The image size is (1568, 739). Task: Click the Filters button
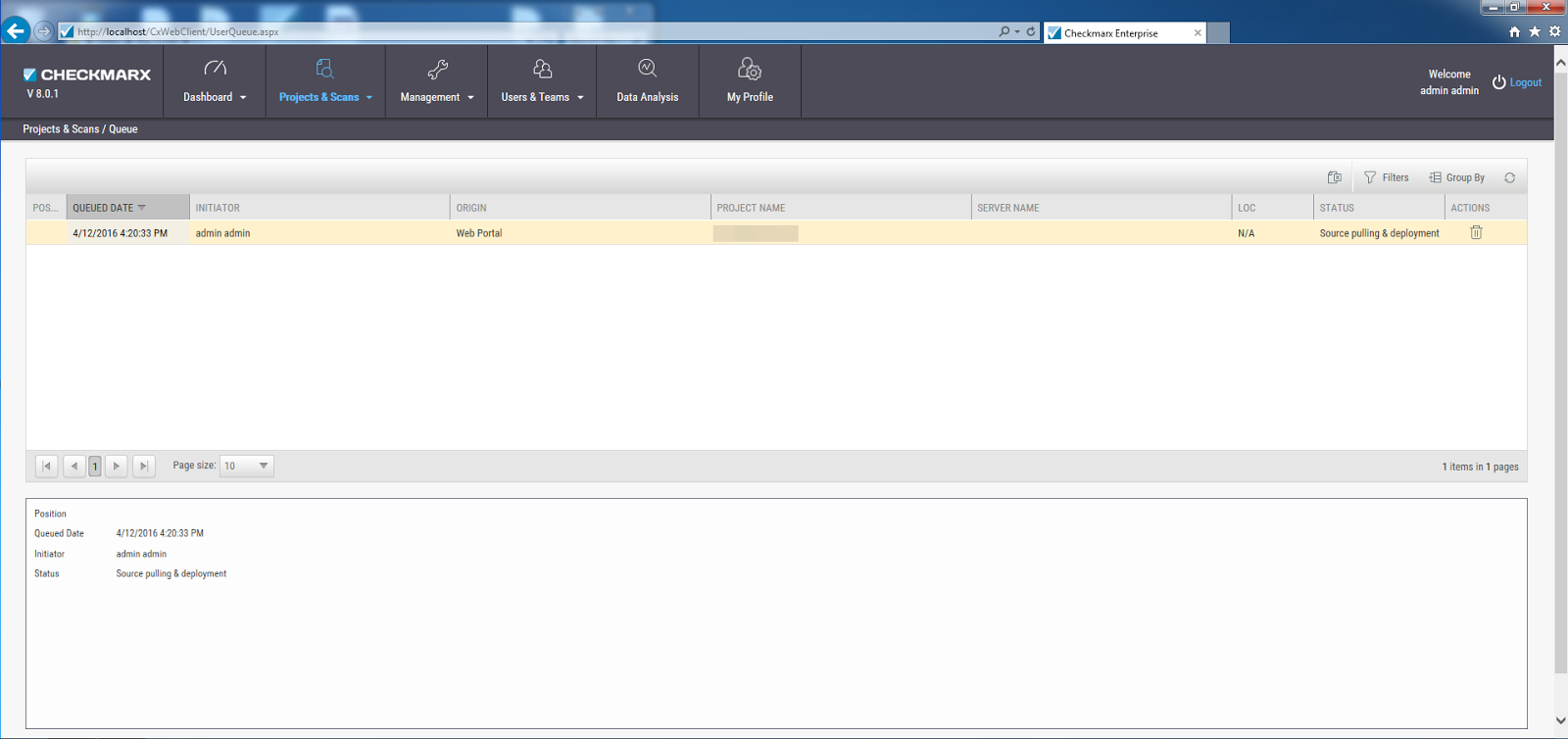click(1387, 177)
